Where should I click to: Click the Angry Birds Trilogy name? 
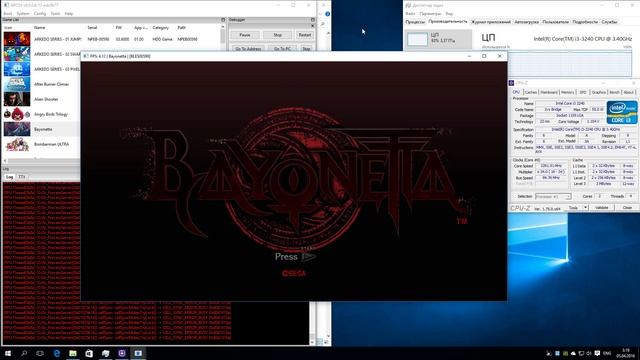pos(51,114)
